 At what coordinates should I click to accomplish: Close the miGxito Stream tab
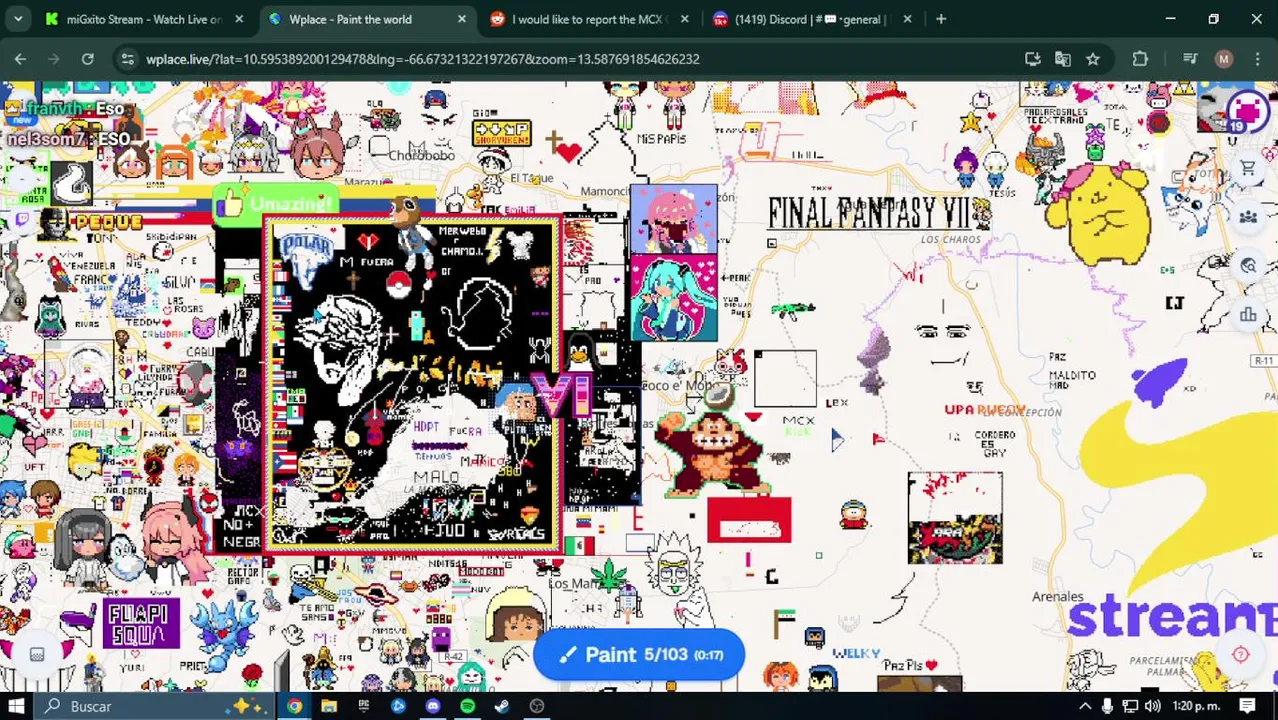point(239,19)
